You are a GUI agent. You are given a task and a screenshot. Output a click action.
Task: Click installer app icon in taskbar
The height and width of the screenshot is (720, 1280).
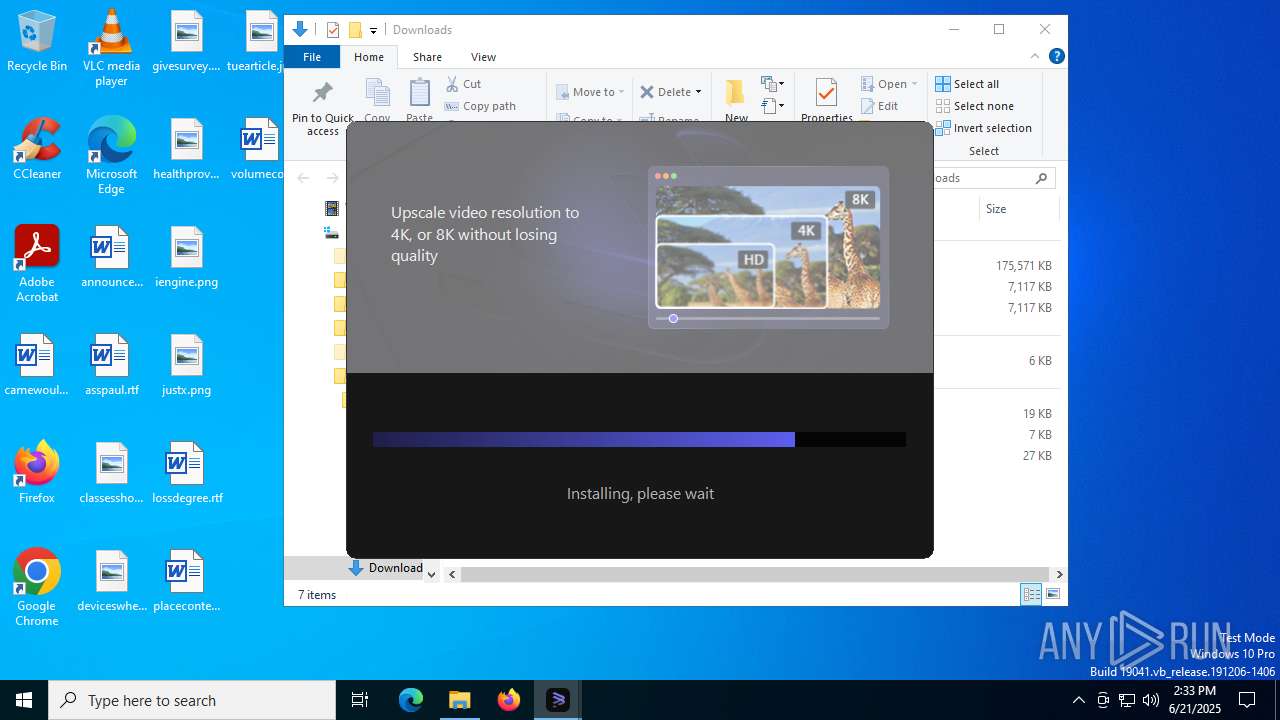pyautogui.click(x=557, y=700)
